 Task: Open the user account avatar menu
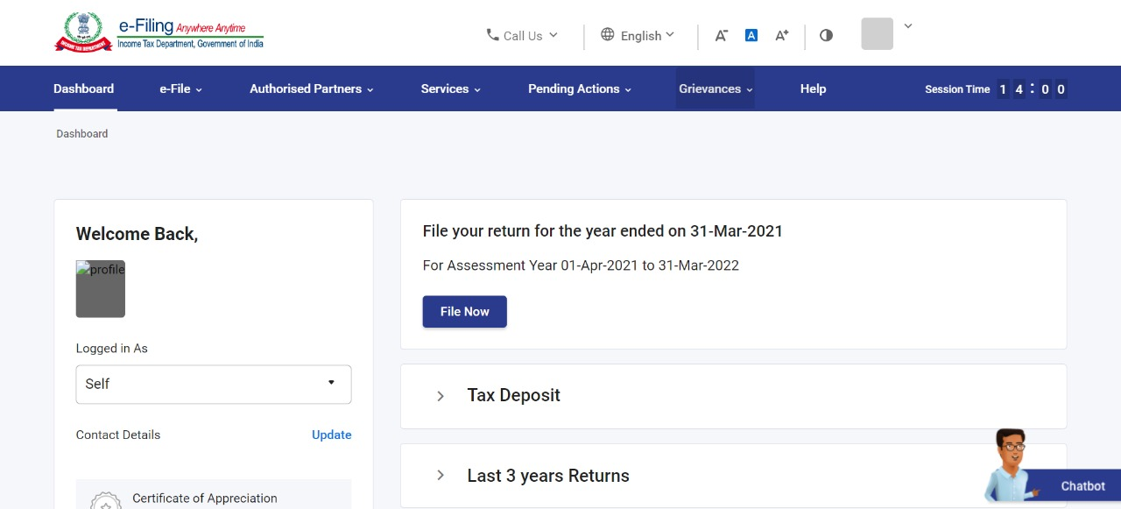tap(877, 33)
